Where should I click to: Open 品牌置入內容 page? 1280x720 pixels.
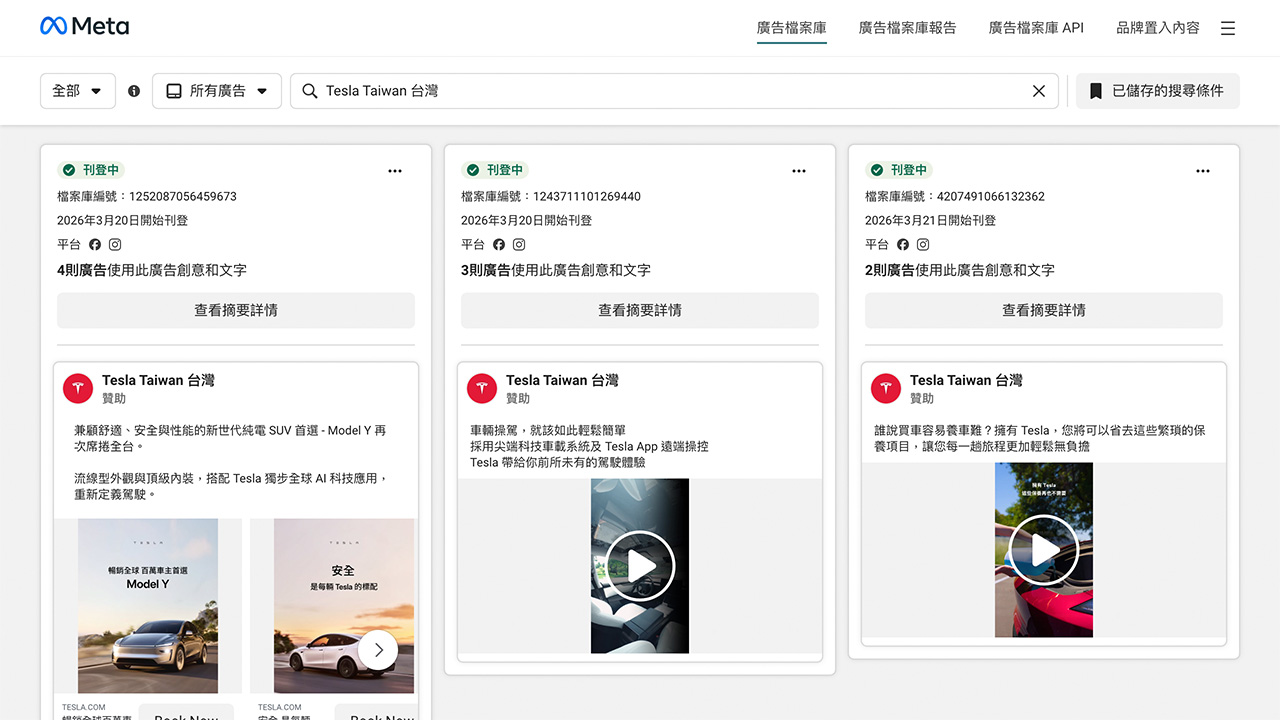1157,28
